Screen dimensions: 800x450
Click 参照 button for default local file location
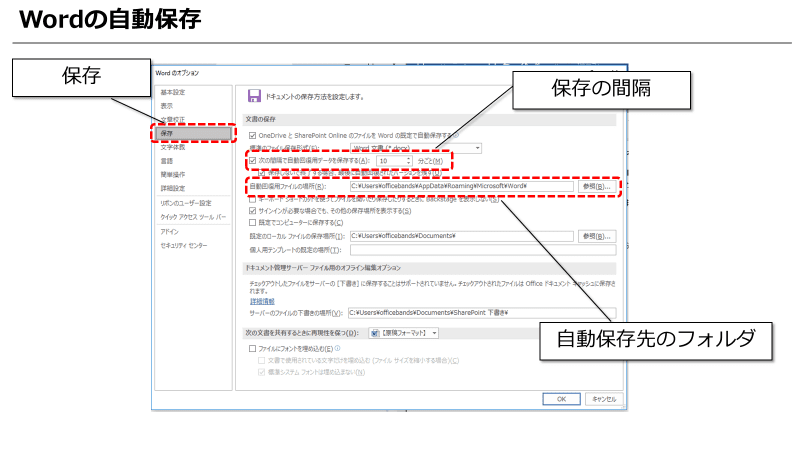pos(595,235)
